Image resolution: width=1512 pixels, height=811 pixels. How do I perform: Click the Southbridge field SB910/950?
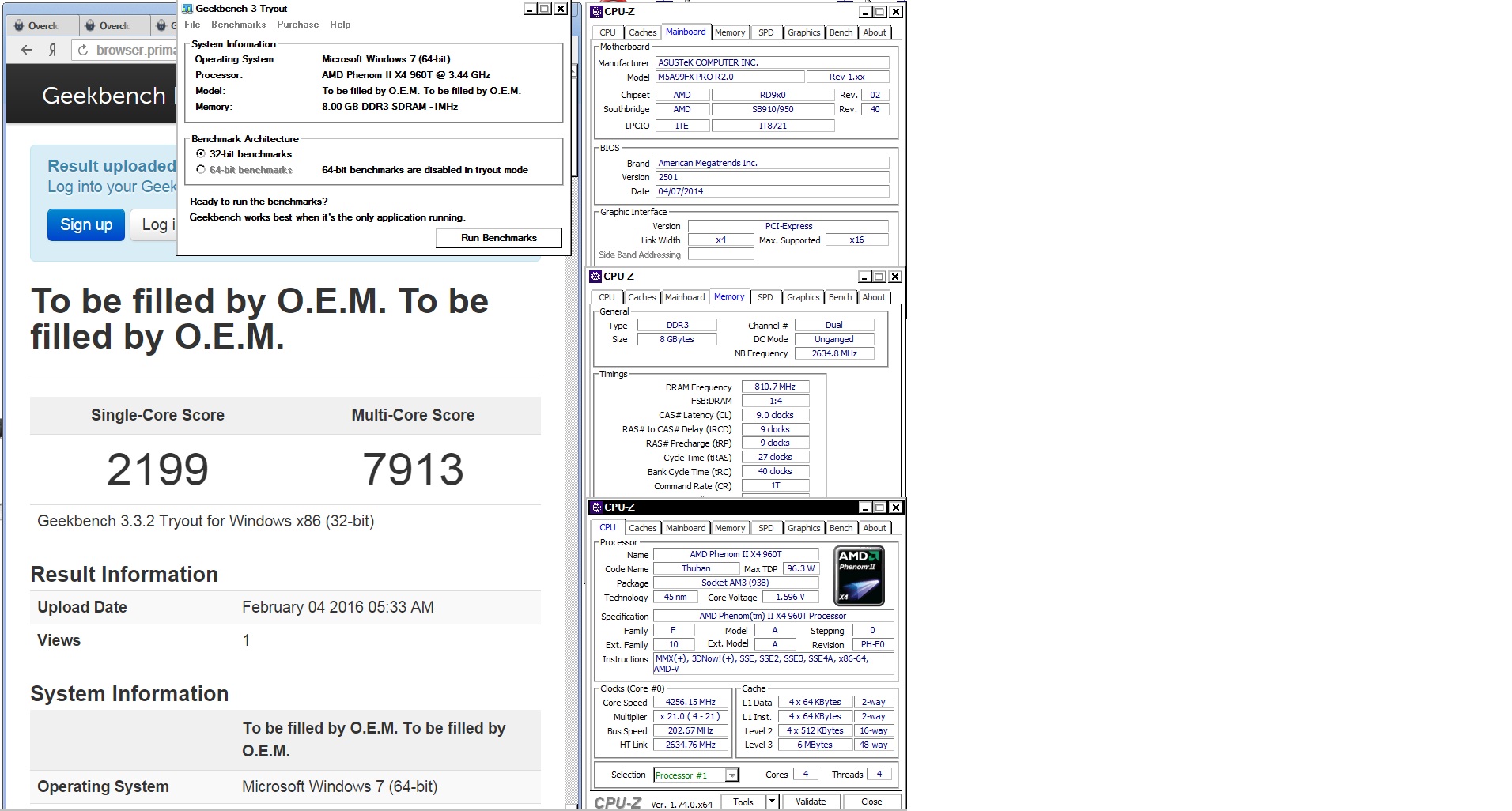point(773,109)
